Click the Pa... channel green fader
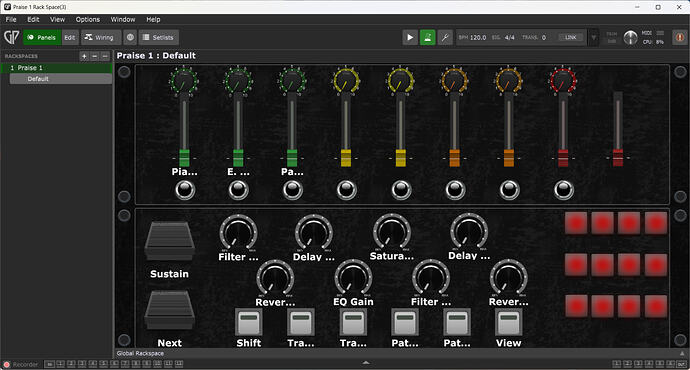 point(292,158)
